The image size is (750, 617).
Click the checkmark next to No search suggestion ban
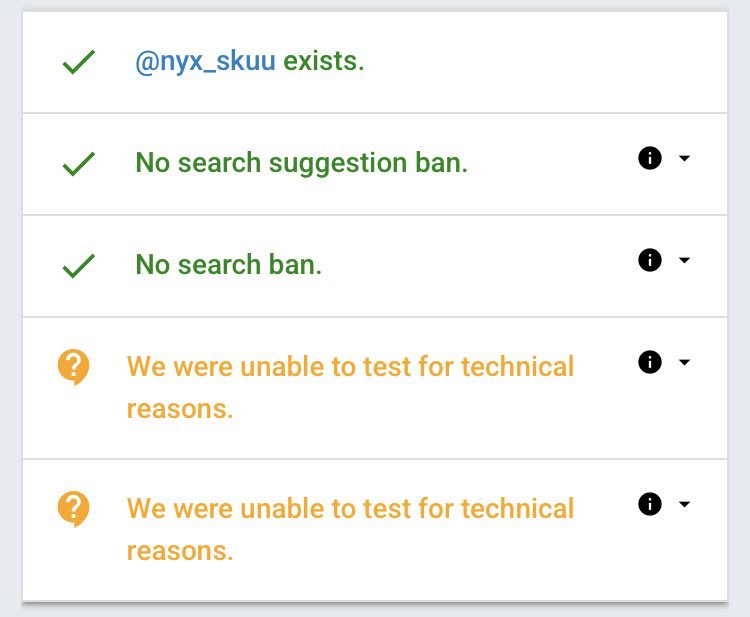[x=78, y=164]
